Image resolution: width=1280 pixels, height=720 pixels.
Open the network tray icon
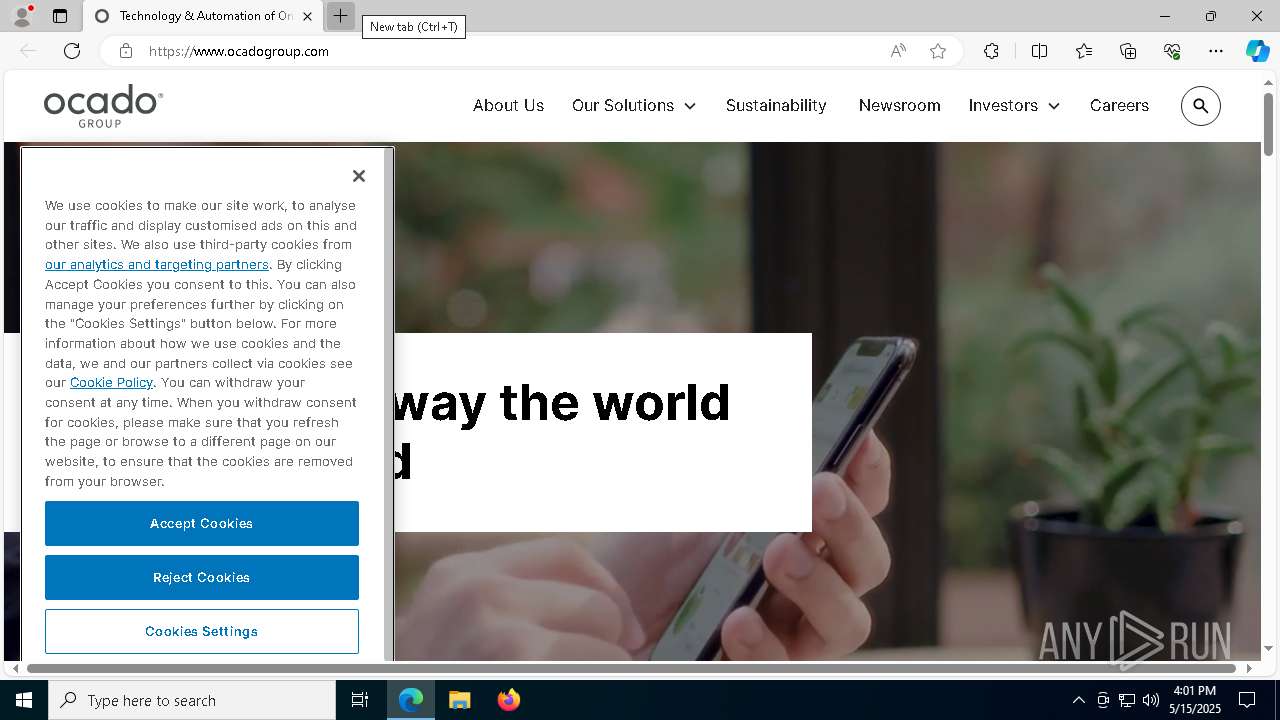coord(1127,700)
